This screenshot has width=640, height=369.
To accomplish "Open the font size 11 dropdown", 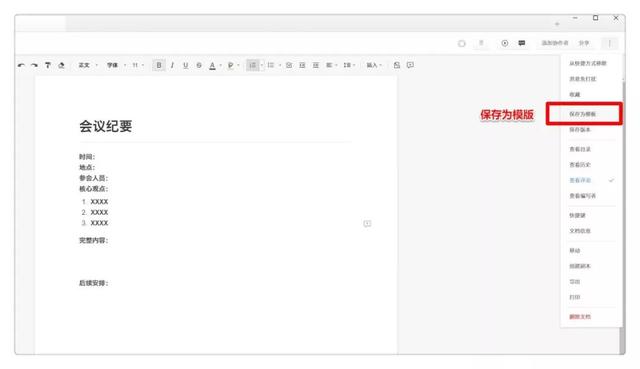I will pyautogui.click(x=138, y=65).
